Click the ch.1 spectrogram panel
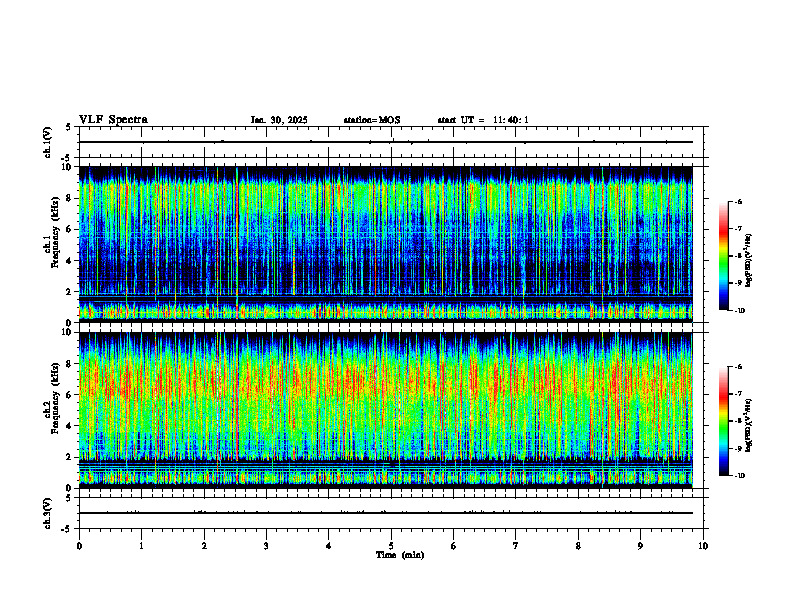 [x=386, y=244]
